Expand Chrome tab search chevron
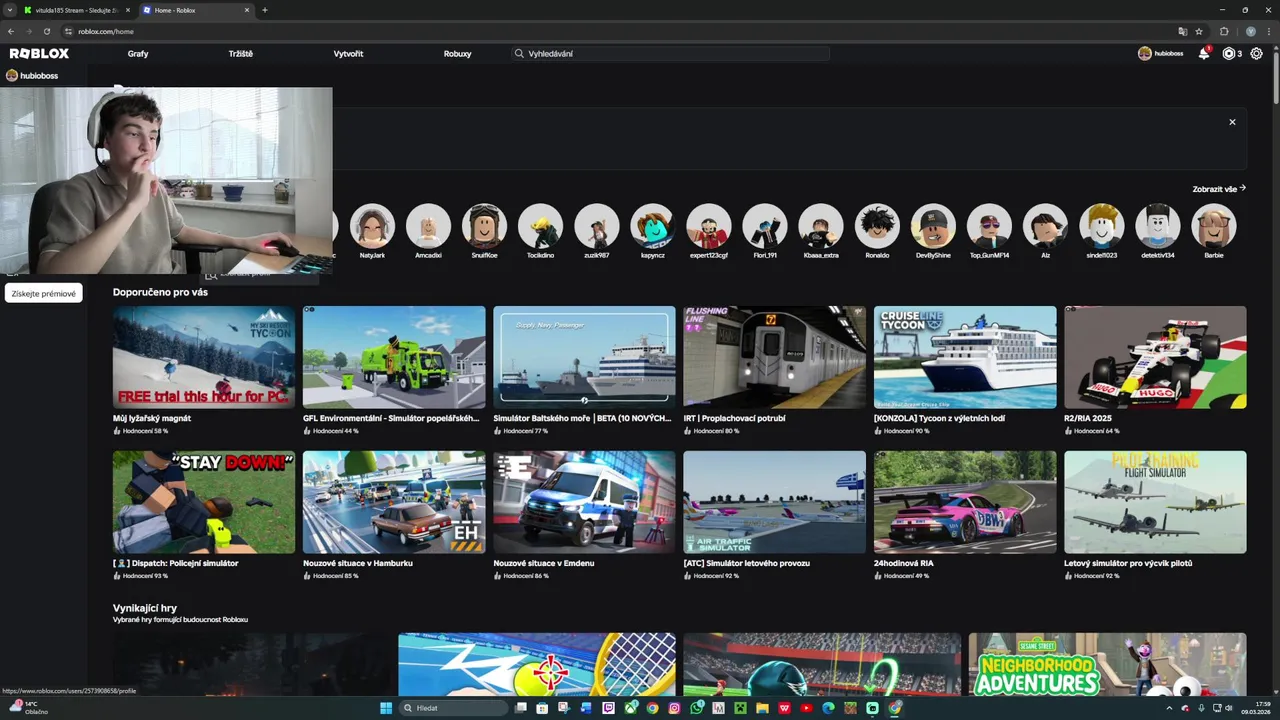 coord(10,10)
